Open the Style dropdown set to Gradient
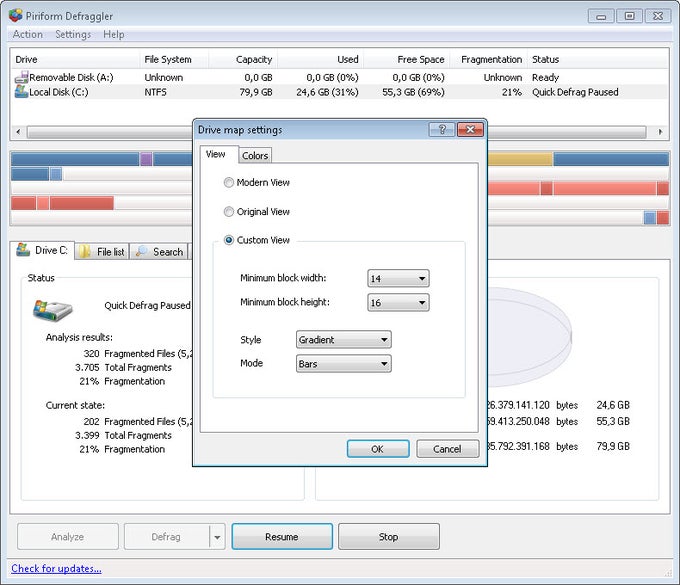The width and height of the screenshot is (680, 585). [343, 340]
